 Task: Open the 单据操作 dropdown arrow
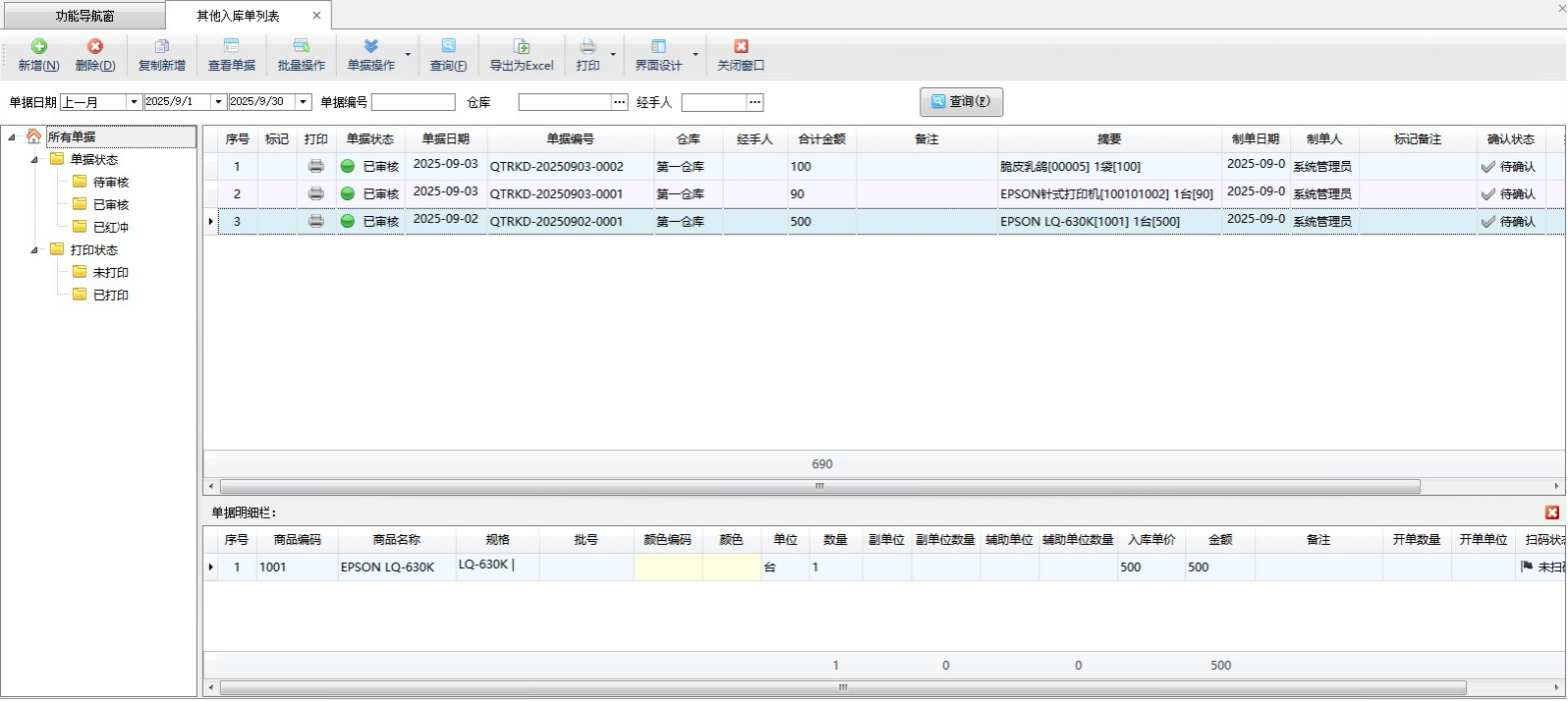[x=408, y=55]
